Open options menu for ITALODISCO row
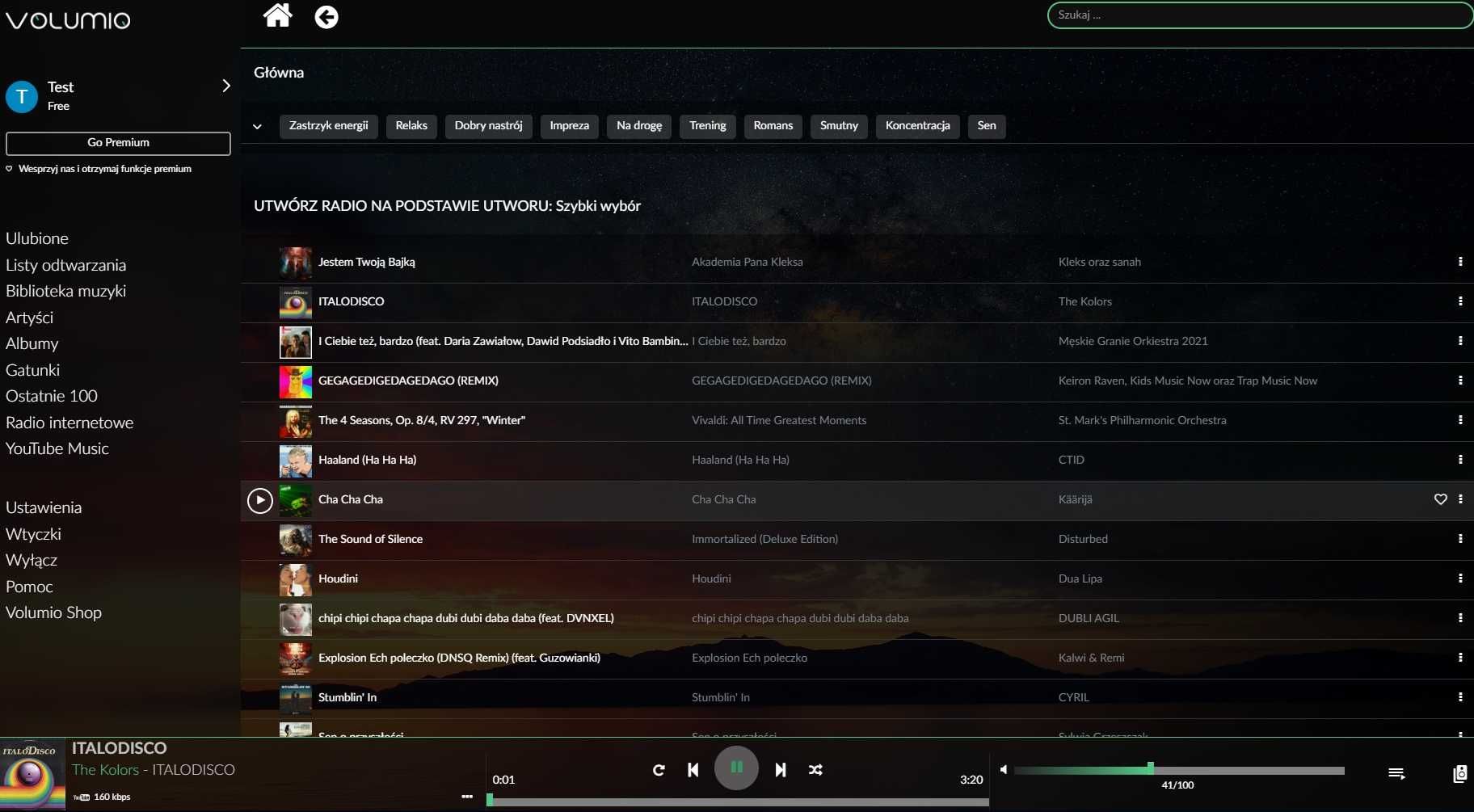 click(x=1460, y=301)
